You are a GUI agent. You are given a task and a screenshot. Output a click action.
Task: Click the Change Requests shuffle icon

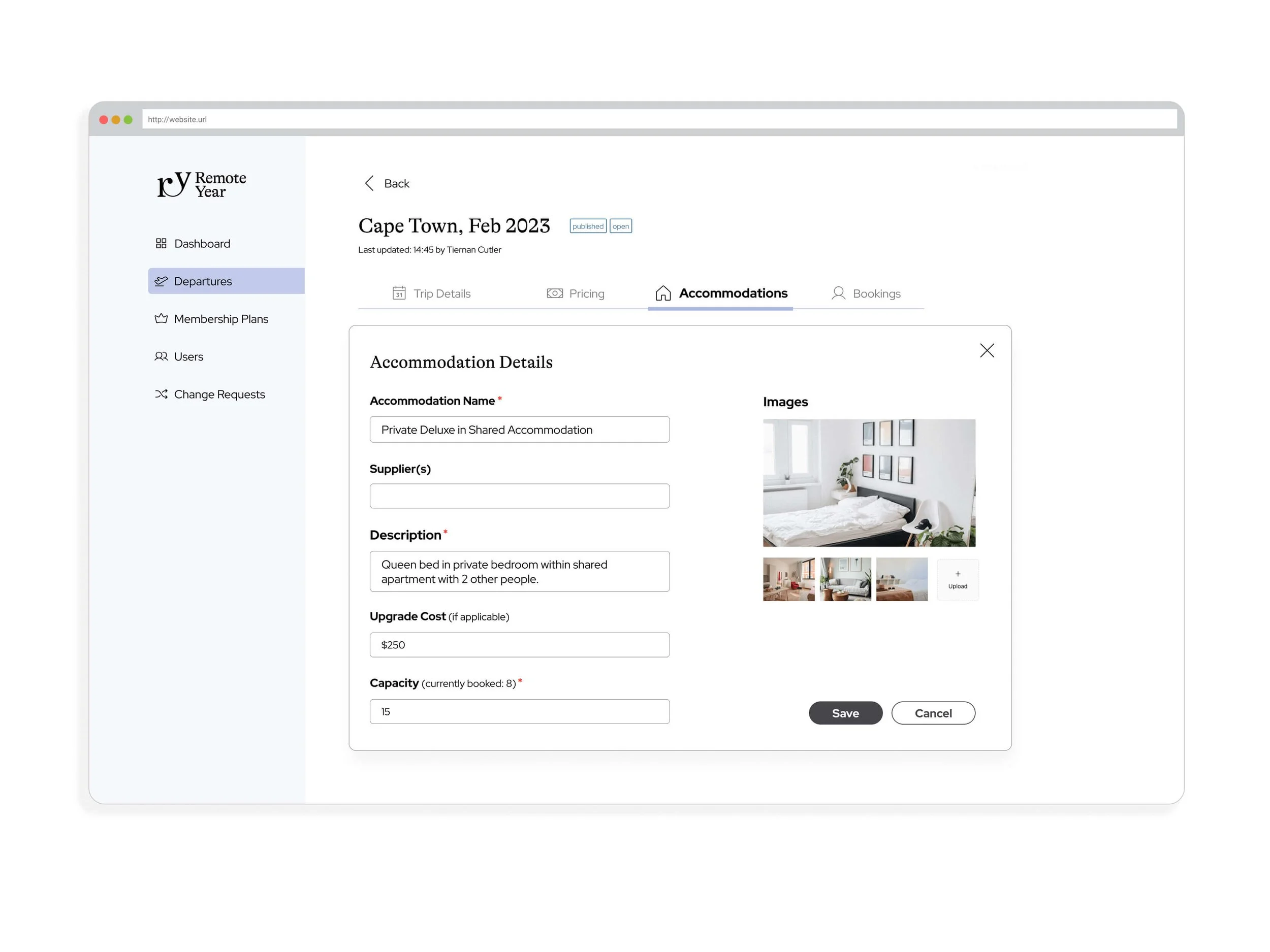162,394
